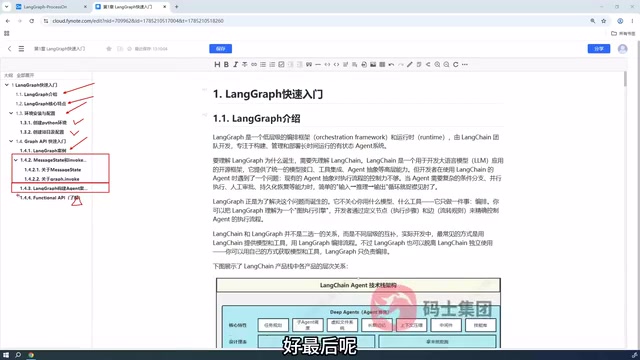Switch to the 大纲 outline tab
This screenshot has height=360, width=640.
point(8,76)
